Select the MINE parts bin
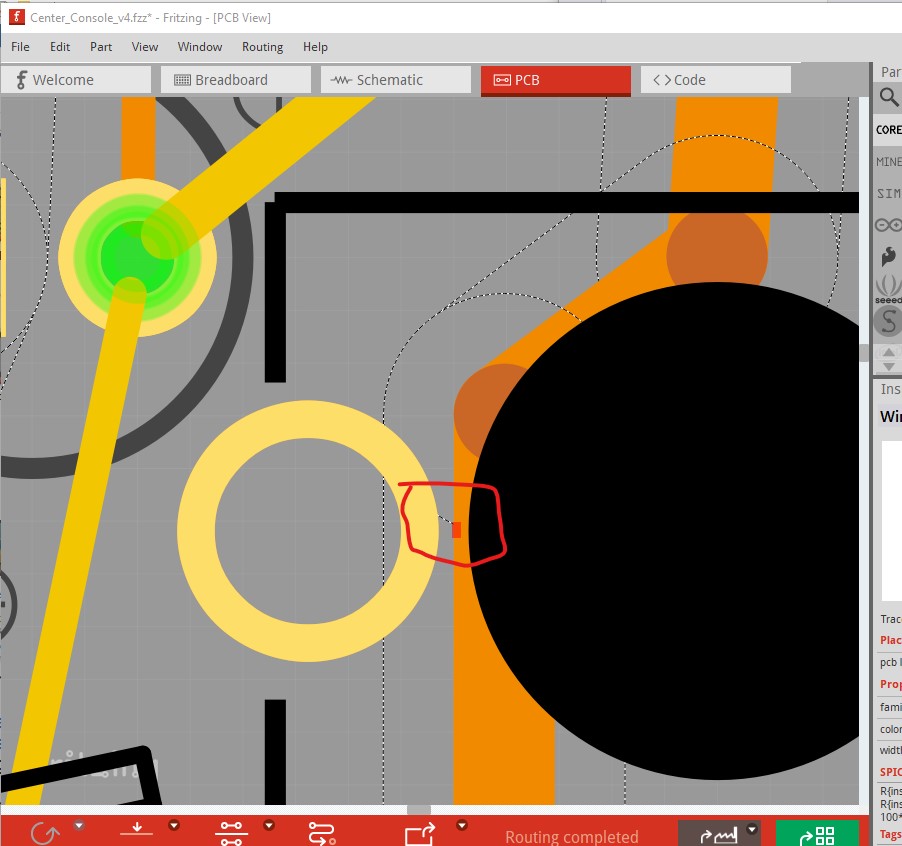Image resolution: width=902 pixels, height=846 pixels. (889, 161)
